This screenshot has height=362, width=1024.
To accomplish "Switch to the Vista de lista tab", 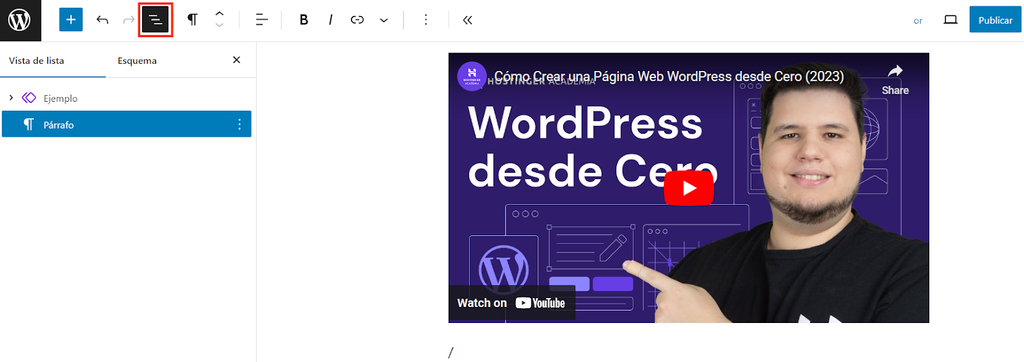I will pos(37,61).
